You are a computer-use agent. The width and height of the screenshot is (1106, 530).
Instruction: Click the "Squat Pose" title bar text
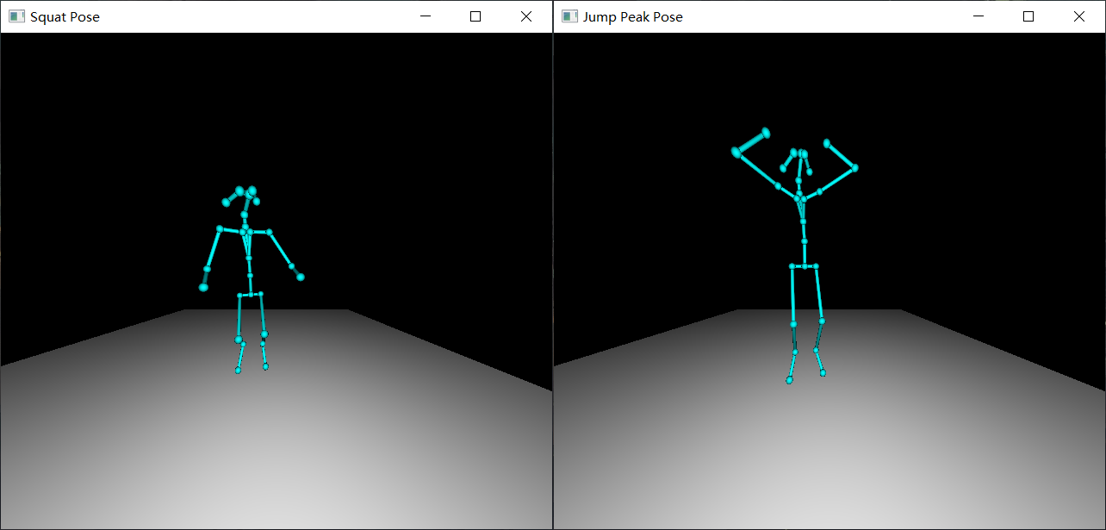point(65,17)
